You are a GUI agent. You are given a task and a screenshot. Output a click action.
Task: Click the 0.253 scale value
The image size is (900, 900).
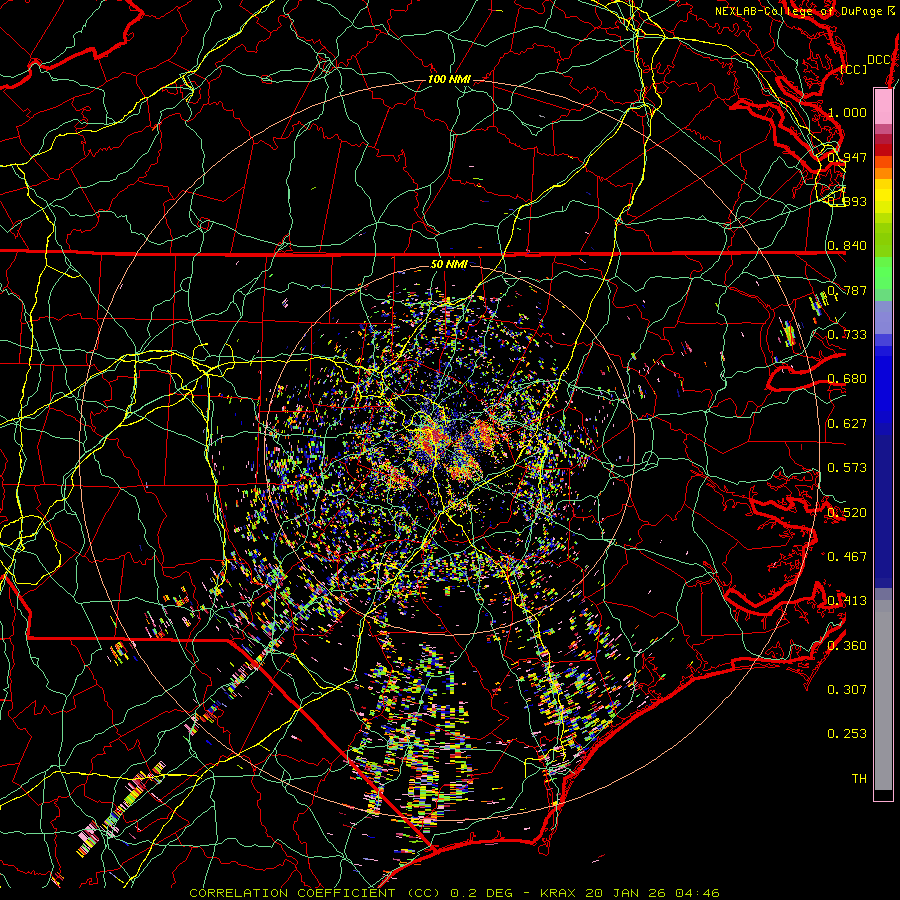[x=847, y=734]
